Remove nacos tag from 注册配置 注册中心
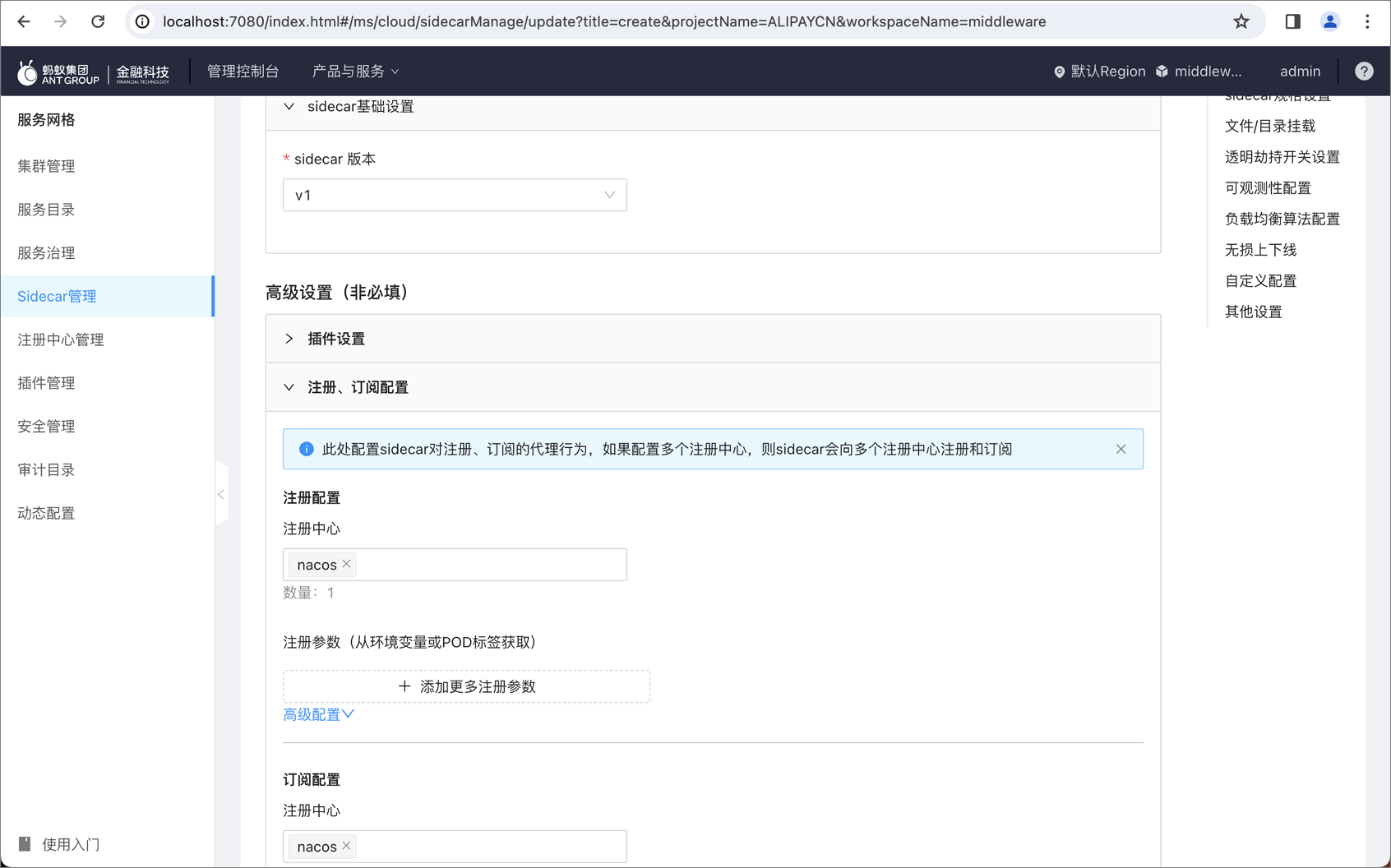Image resolution: width=1391 pixels, height=868 pixels. click(x=347, y=564)
